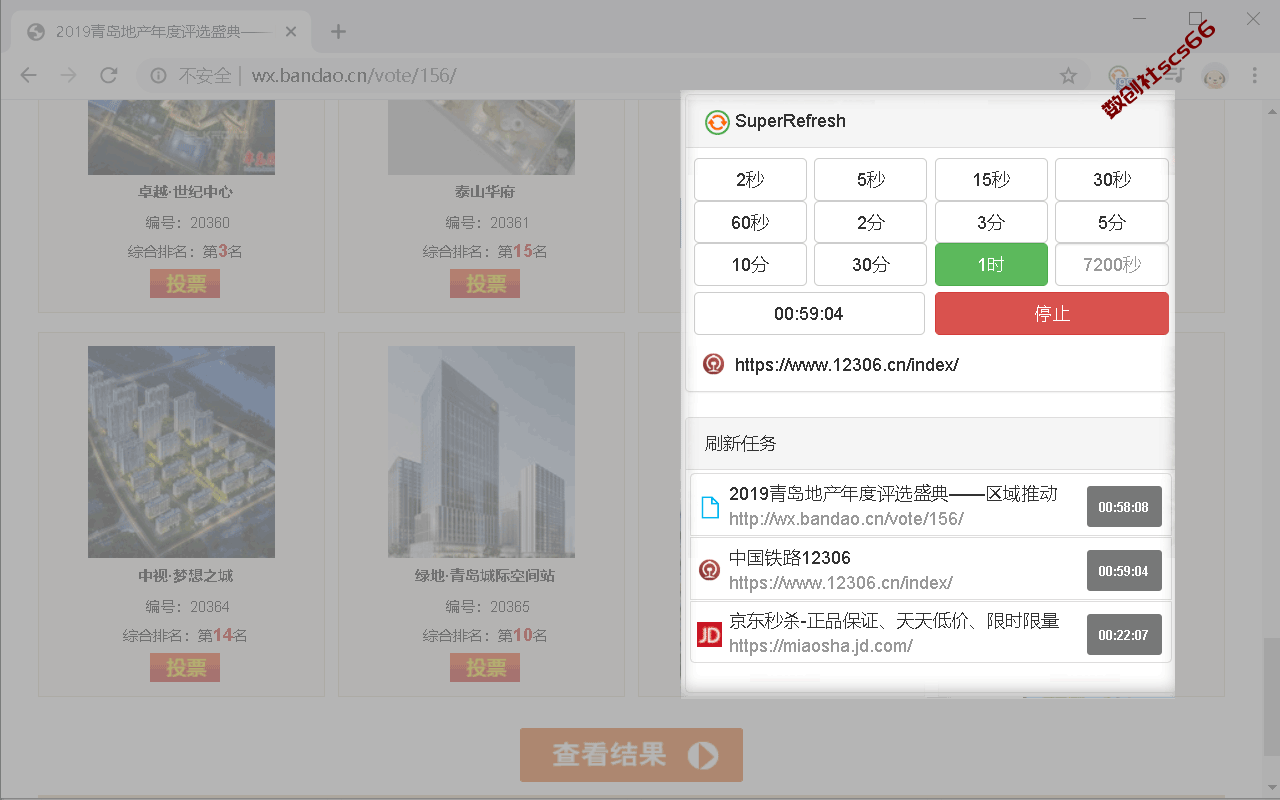Vote for 泰山华府 with 投票 button
The image size is (1280, 800).
click(485, 284)
